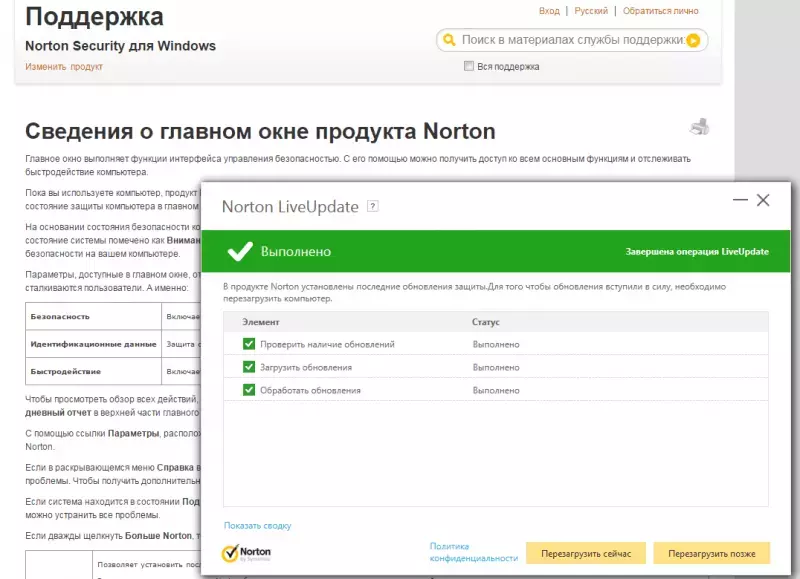800x579 pixels.
Task: Click Перезагрузить сейчас button
Action: pos(586,553)
